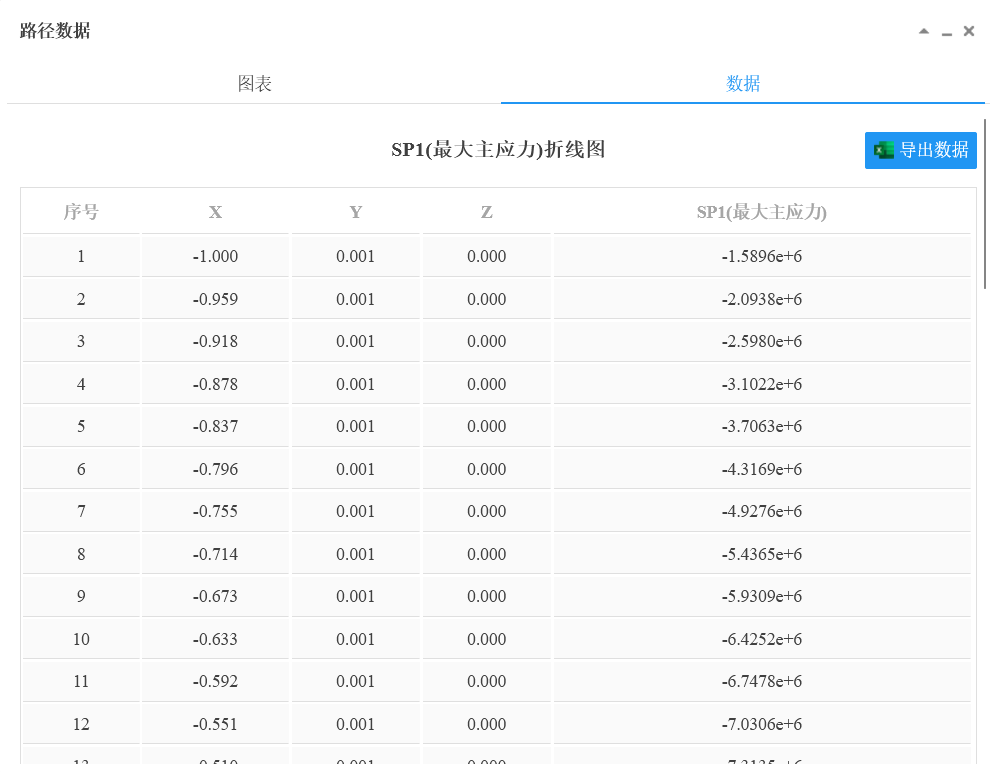Minimize the 路径数据 window
The width and height of the screenshot is (996, 772).
coord(947,33)
